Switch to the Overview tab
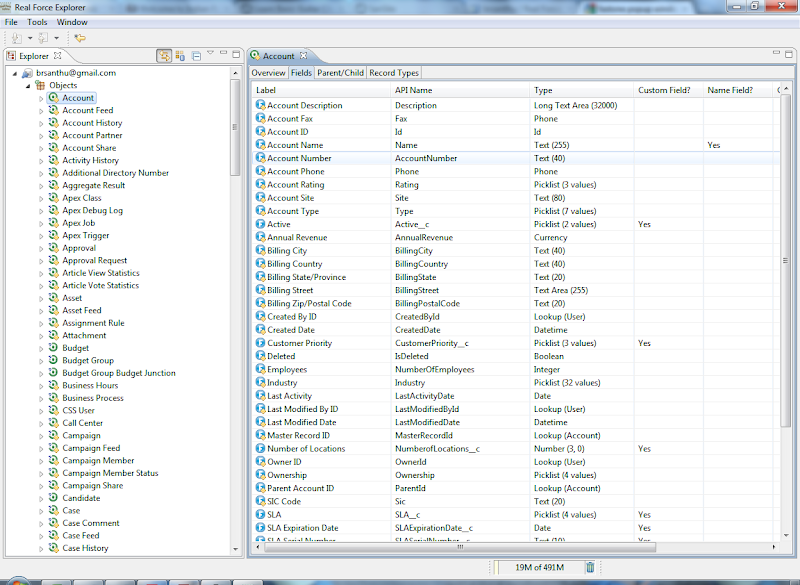The height and width of the screenshot is (585, 800). pos(268,73)
